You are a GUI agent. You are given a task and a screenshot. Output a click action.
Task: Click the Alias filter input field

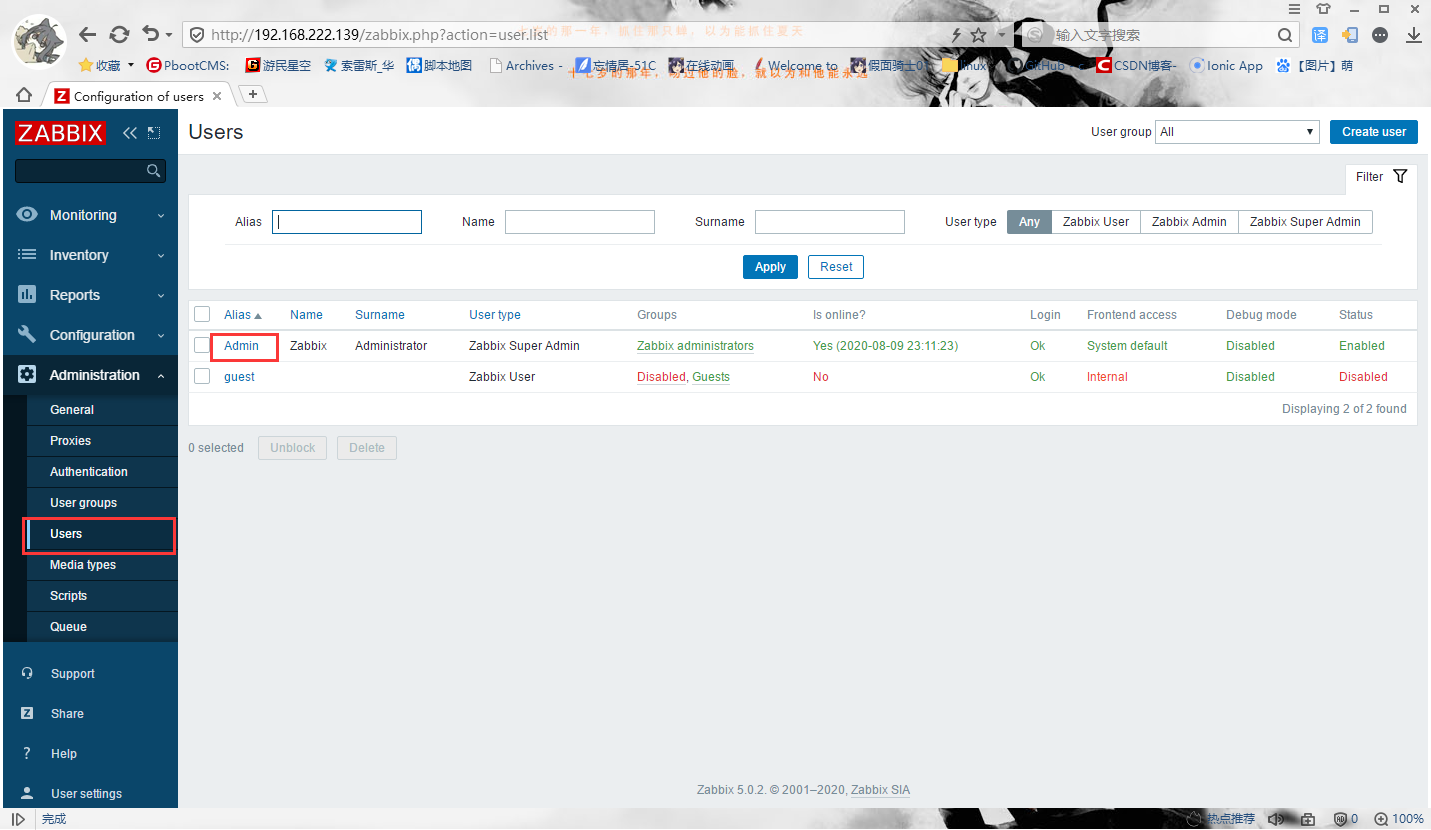coord(347,222)
